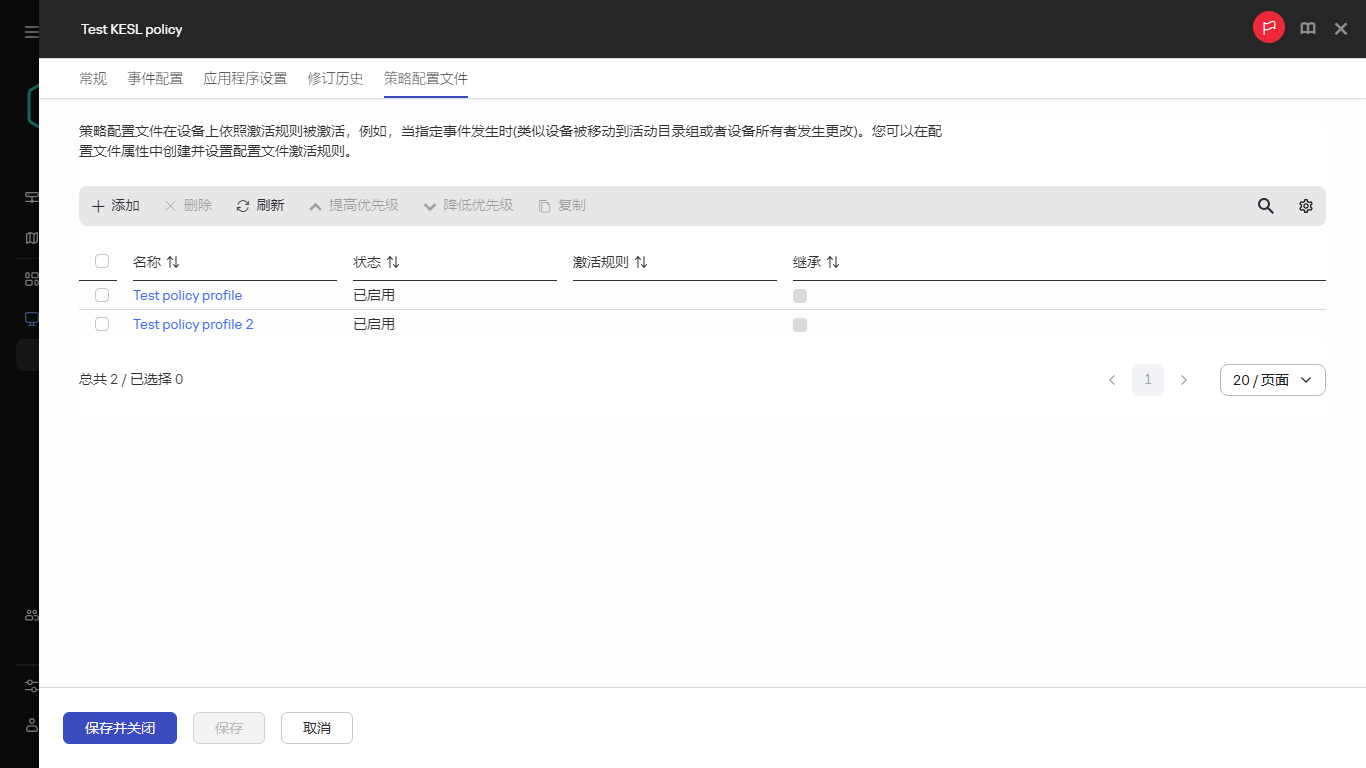Check the Test policy profile 2 row checkbox

point(101,323)
